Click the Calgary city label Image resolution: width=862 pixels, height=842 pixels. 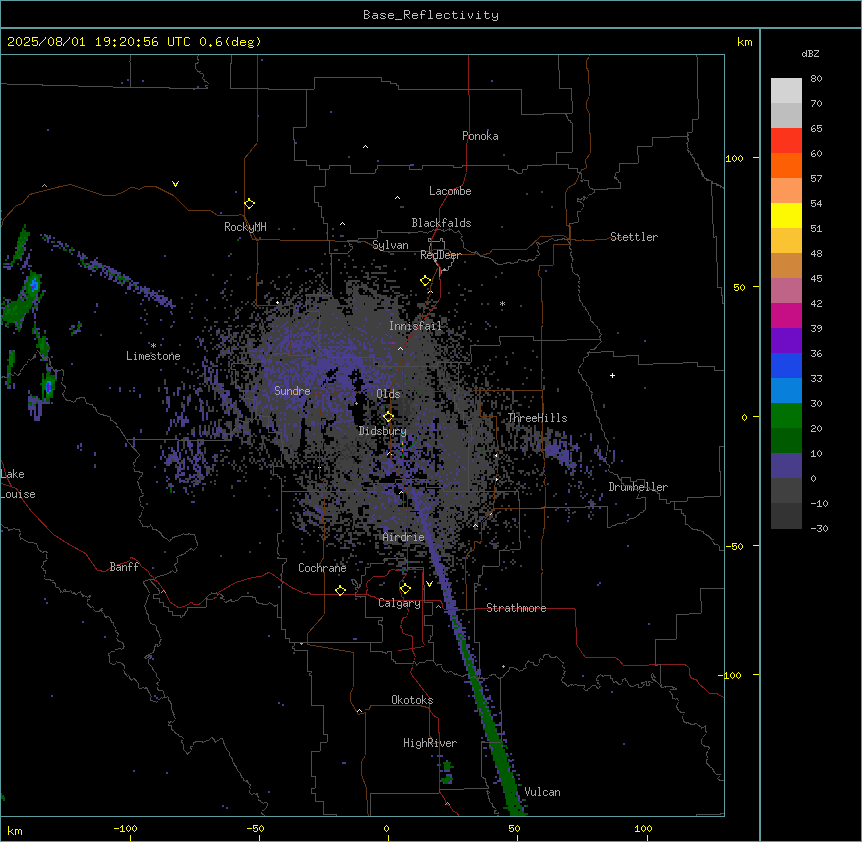click(399, 603)
